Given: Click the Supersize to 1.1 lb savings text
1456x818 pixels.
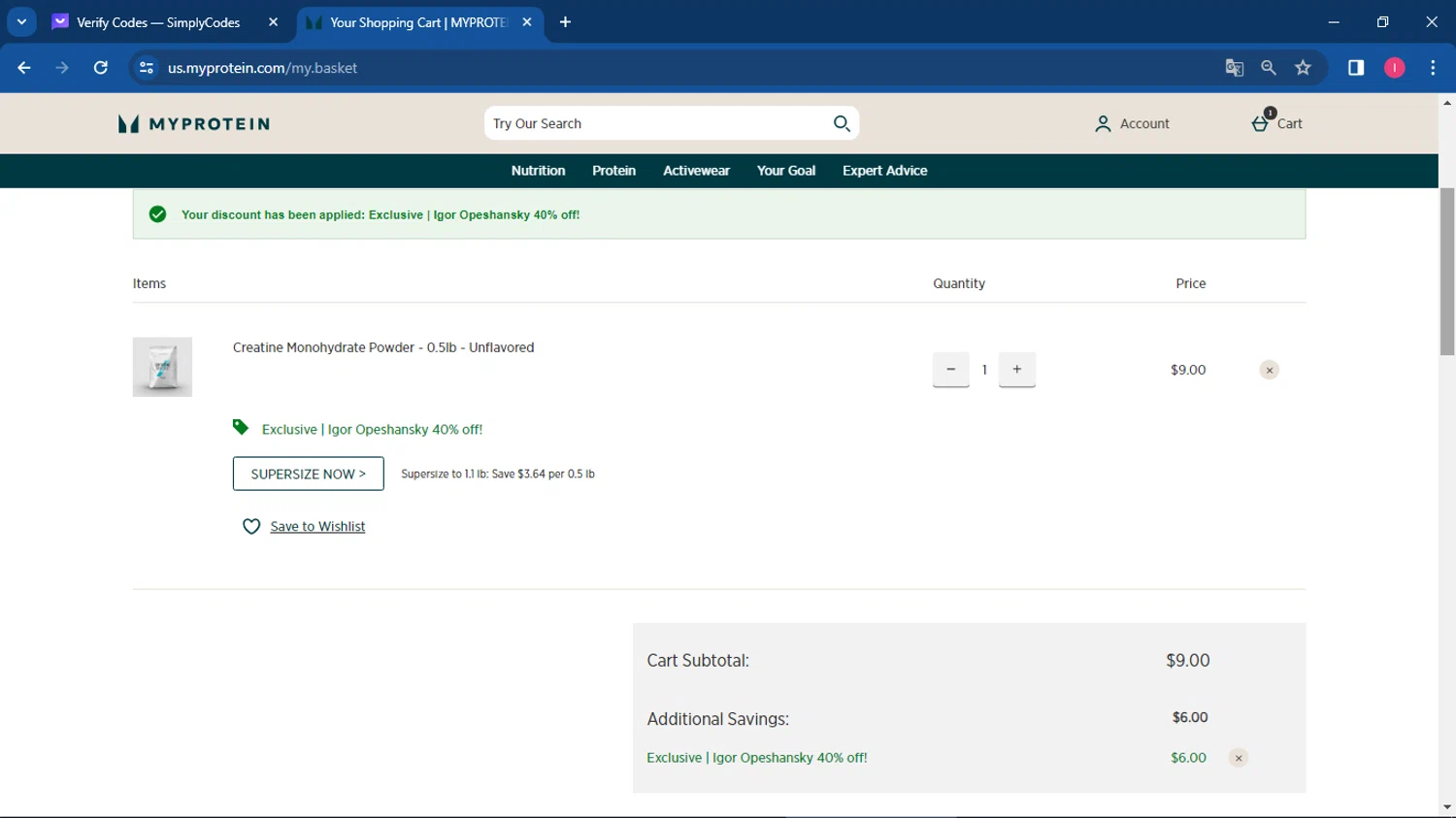Looking at the screenshot, I should (x=498, y=474).
